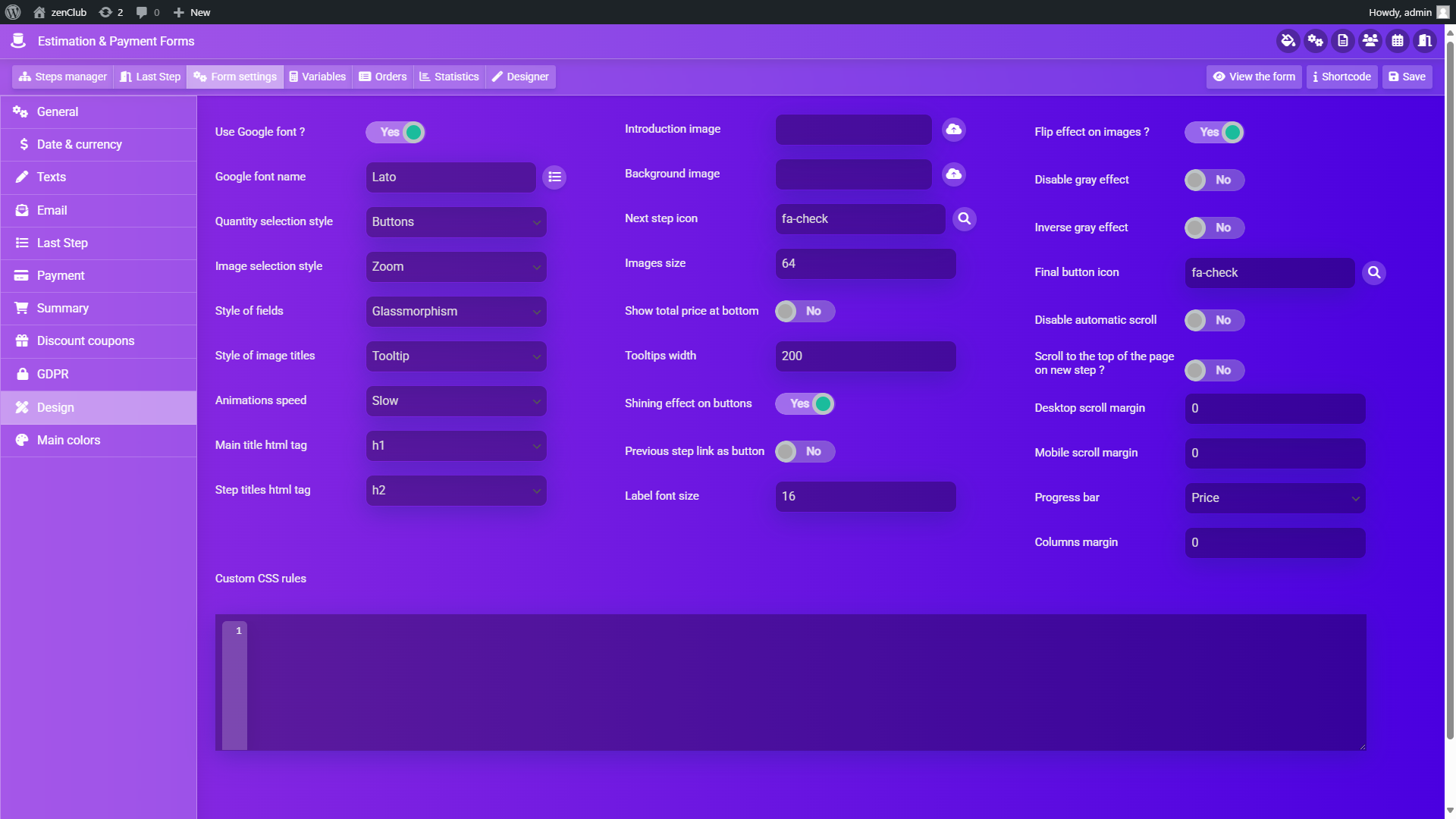Expand Main title html tag dropdown

pos(456,446)
